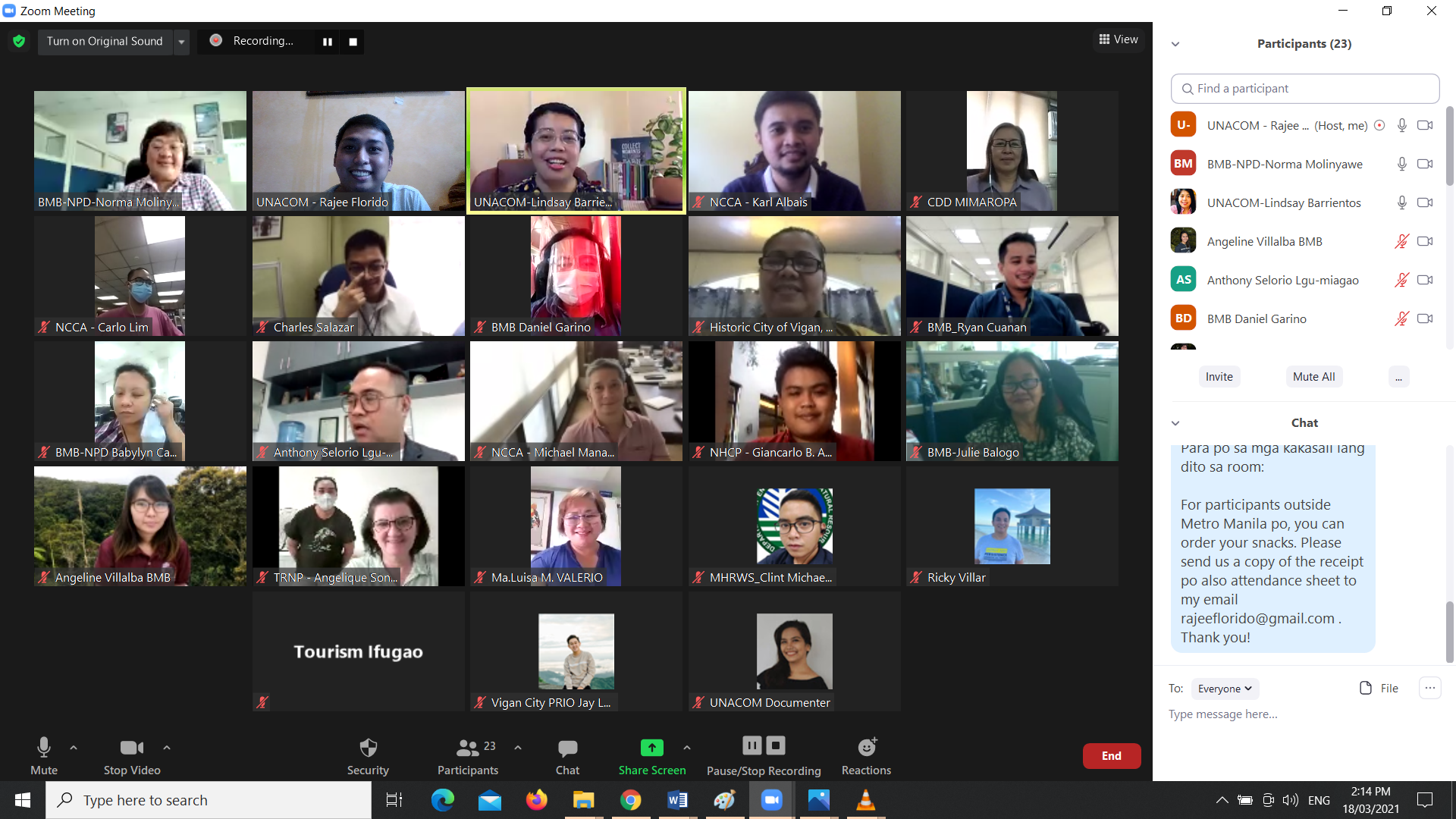Click the Recording indicator label

pyautogui.click(x=264, y=41)
